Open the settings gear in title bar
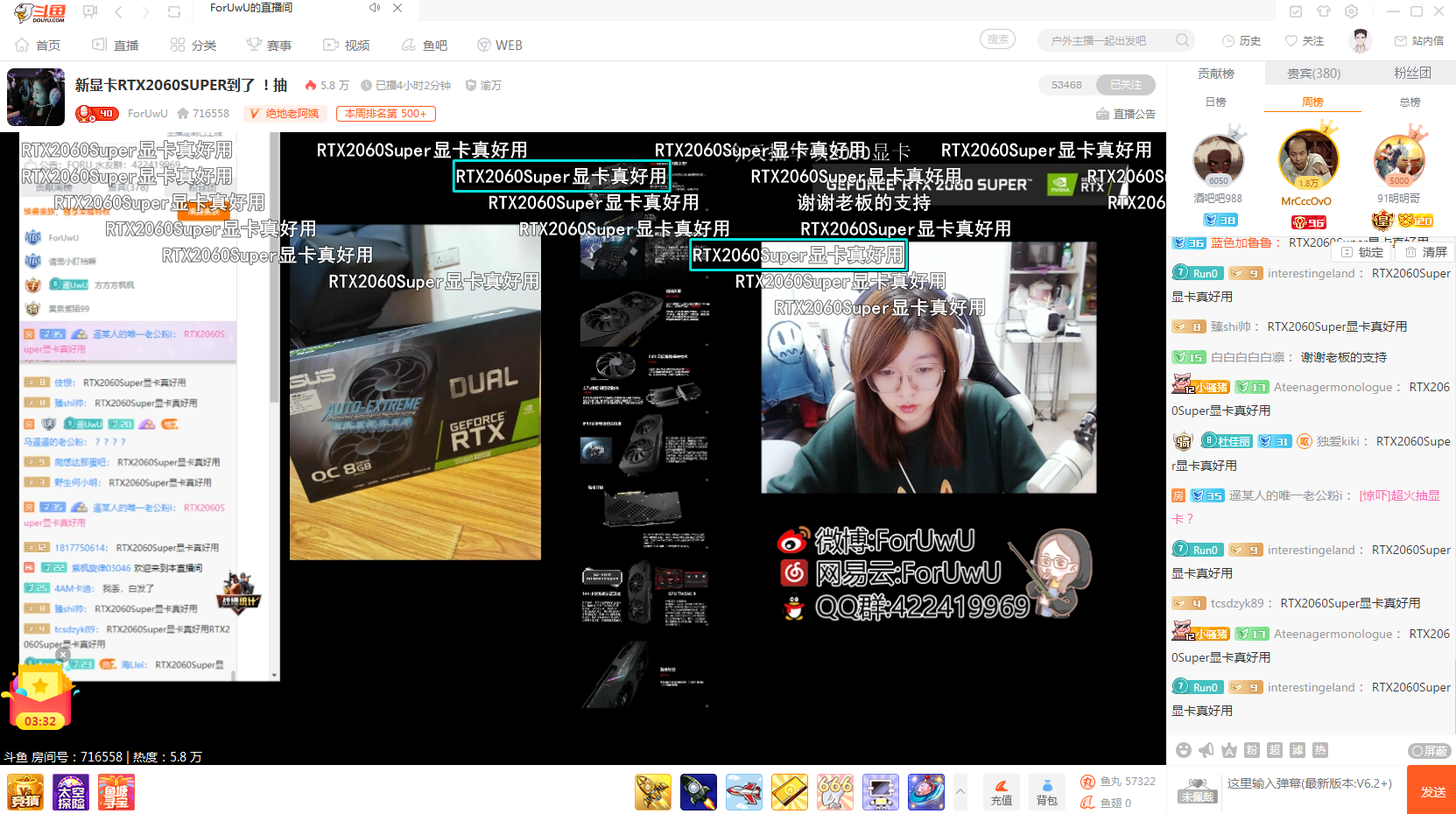1456x814 pixels. click(1352, 11)
